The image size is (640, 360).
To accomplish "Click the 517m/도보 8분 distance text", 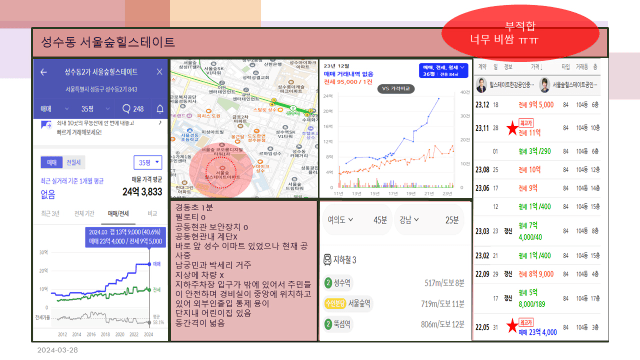I will pyautogui.click(x=444, y=283).
